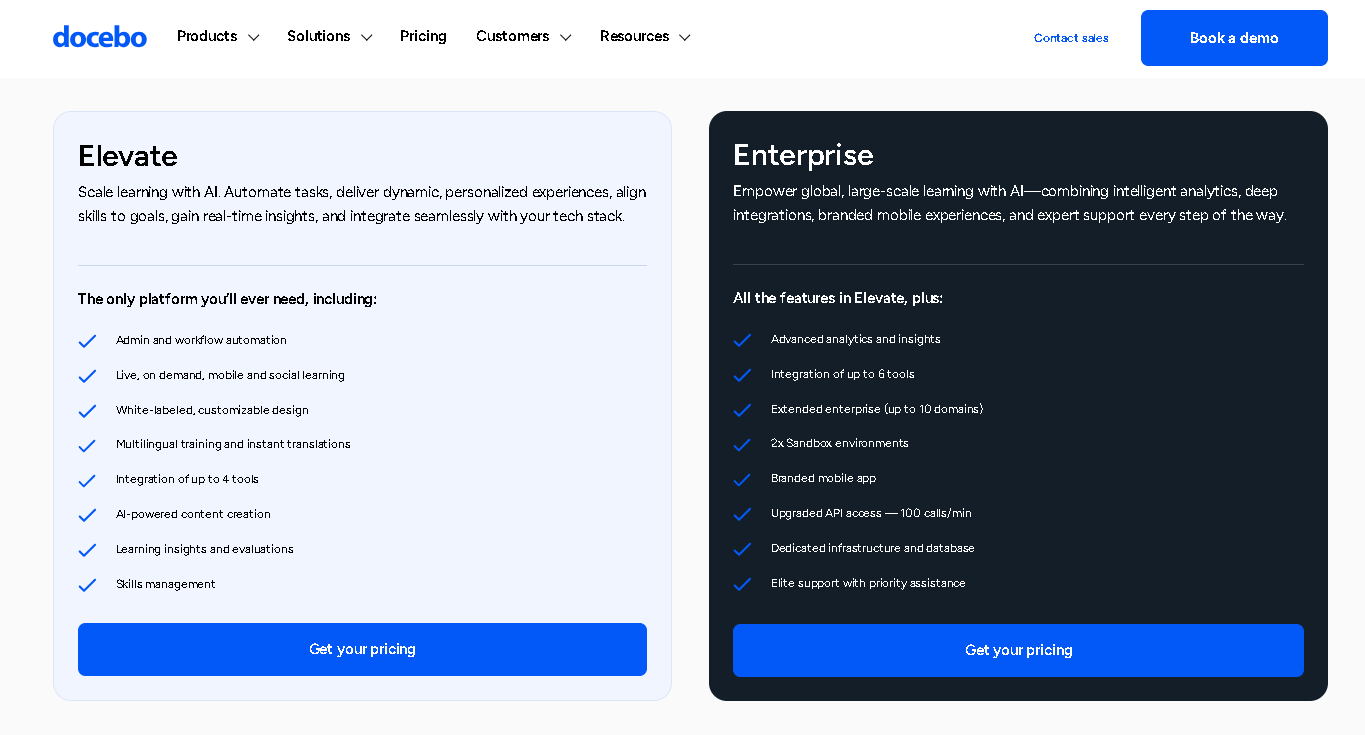Click 'Elite support with priority assistance'
The image size is (1365, 735).
(868, 583)
